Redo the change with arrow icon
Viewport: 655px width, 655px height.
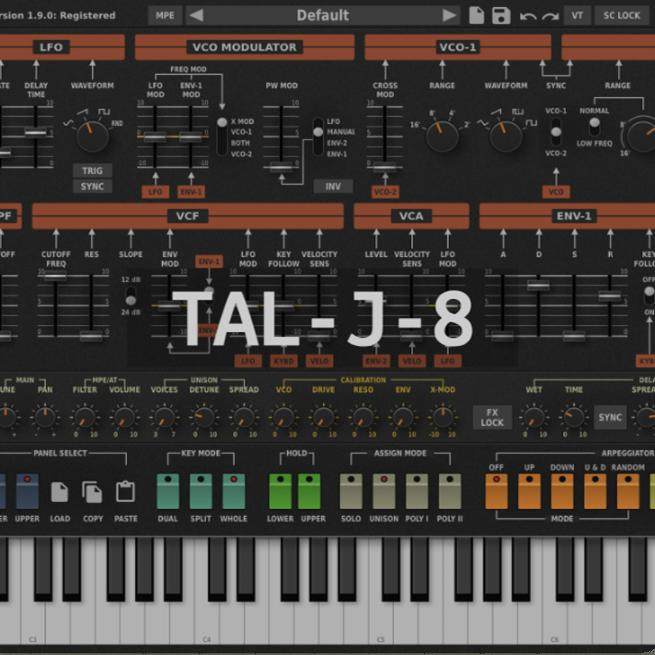tap(550, 16)
